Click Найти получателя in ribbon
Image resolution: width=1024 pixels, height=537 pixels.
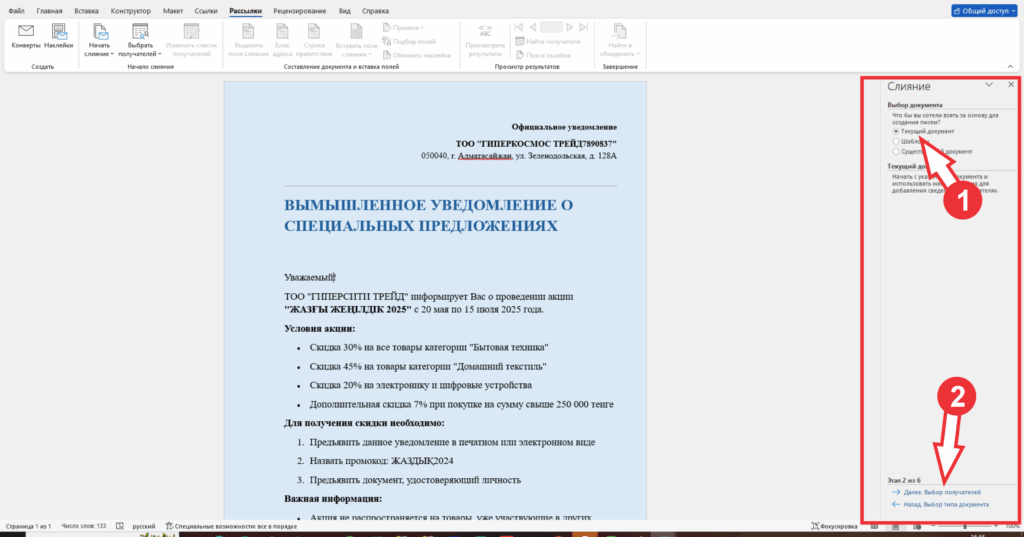(x=547, y=41)
